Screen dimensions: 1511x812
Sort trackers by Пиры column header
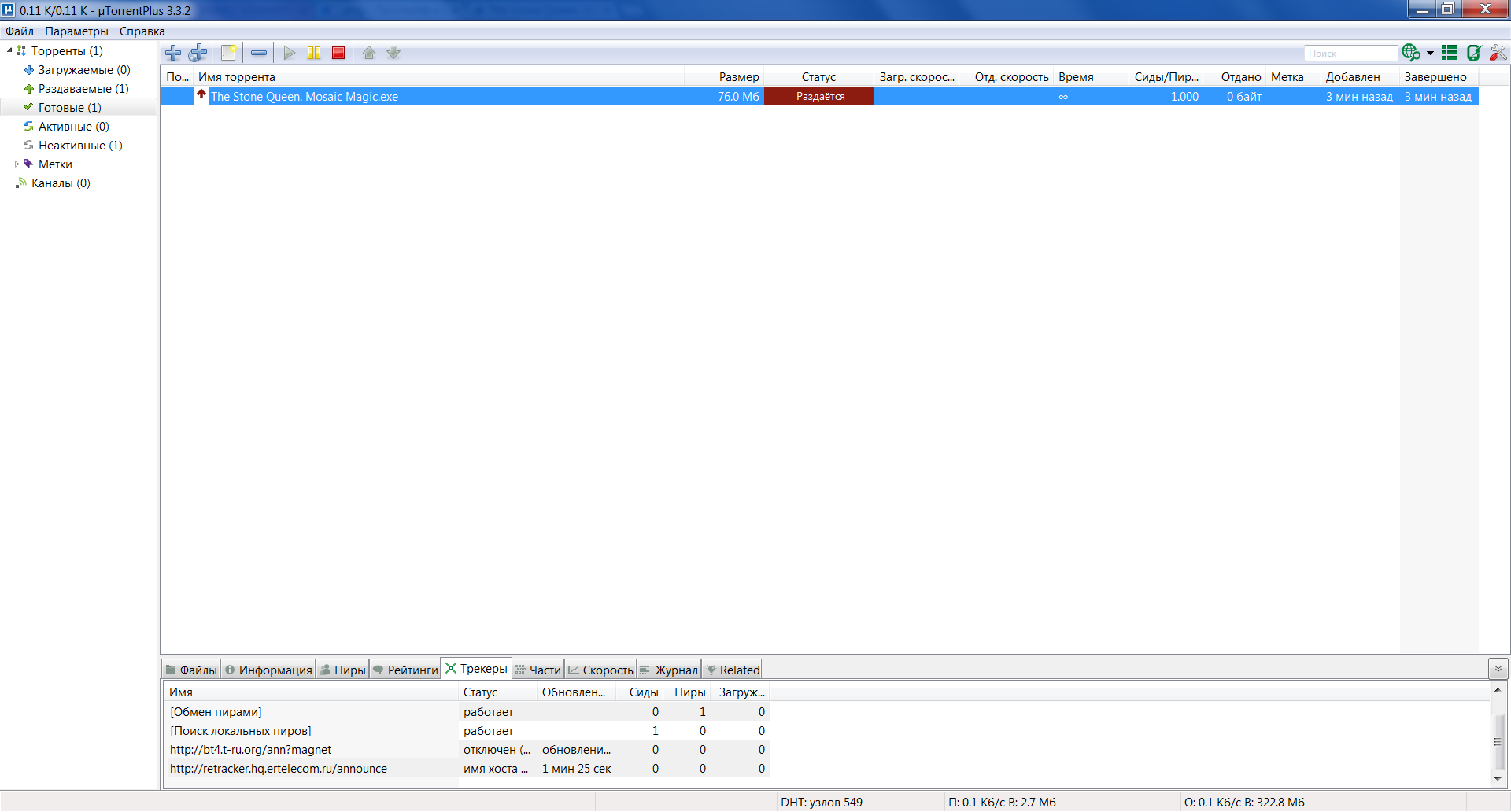(x=687, y=692)
